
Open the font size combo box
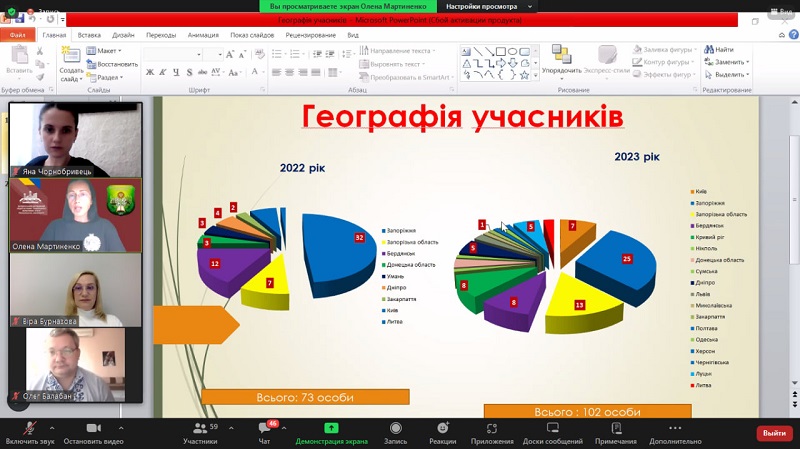213,54
